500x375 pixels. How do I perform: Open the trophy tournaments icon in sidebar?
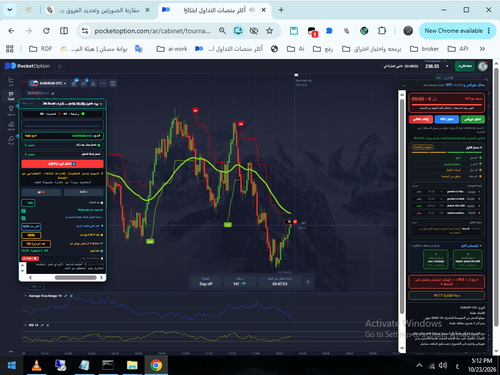[x=11, y=110]
